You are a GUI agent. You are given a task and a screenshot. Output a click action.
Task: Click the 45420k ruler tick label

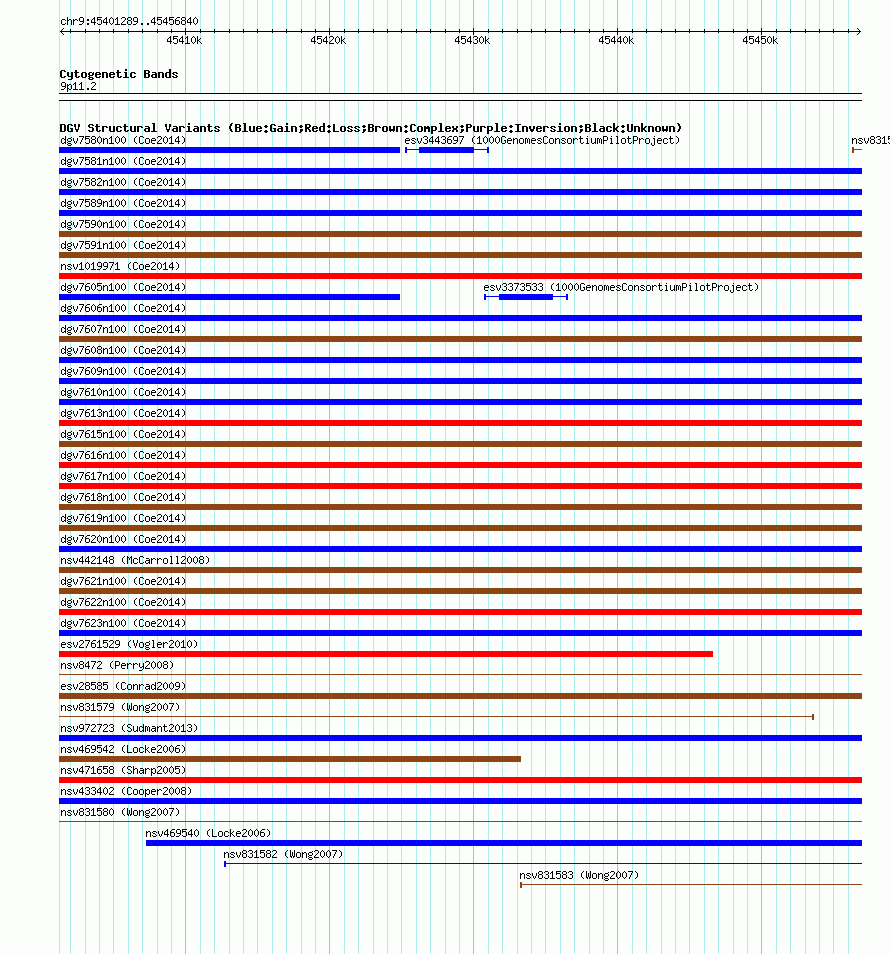coord(328,40)
